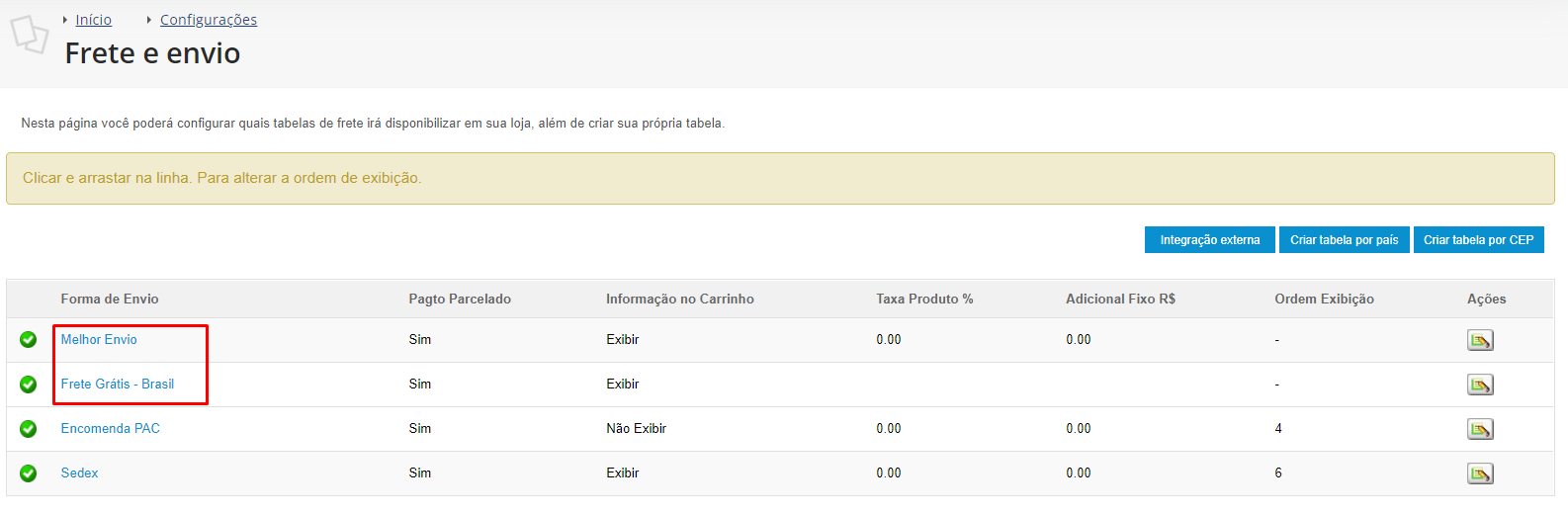Open the Sedex shipping method link
Screen dimensions: 1568x515
pyautogui.click(x=80, y=472)
